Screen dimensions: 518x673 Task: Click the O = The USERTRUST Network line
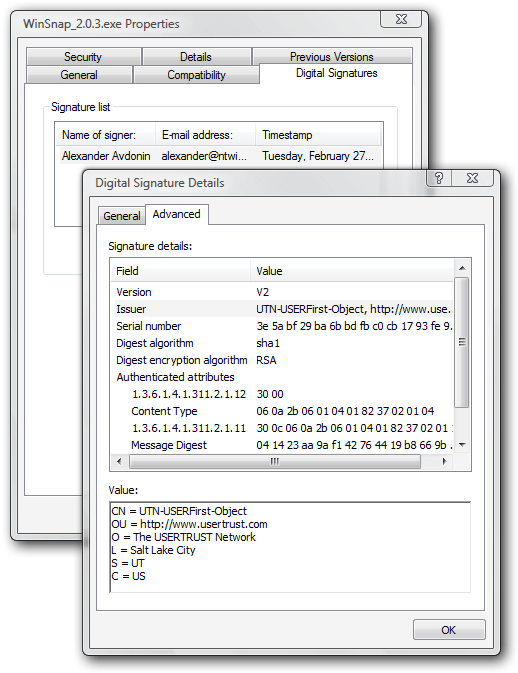tap(184, 537)
